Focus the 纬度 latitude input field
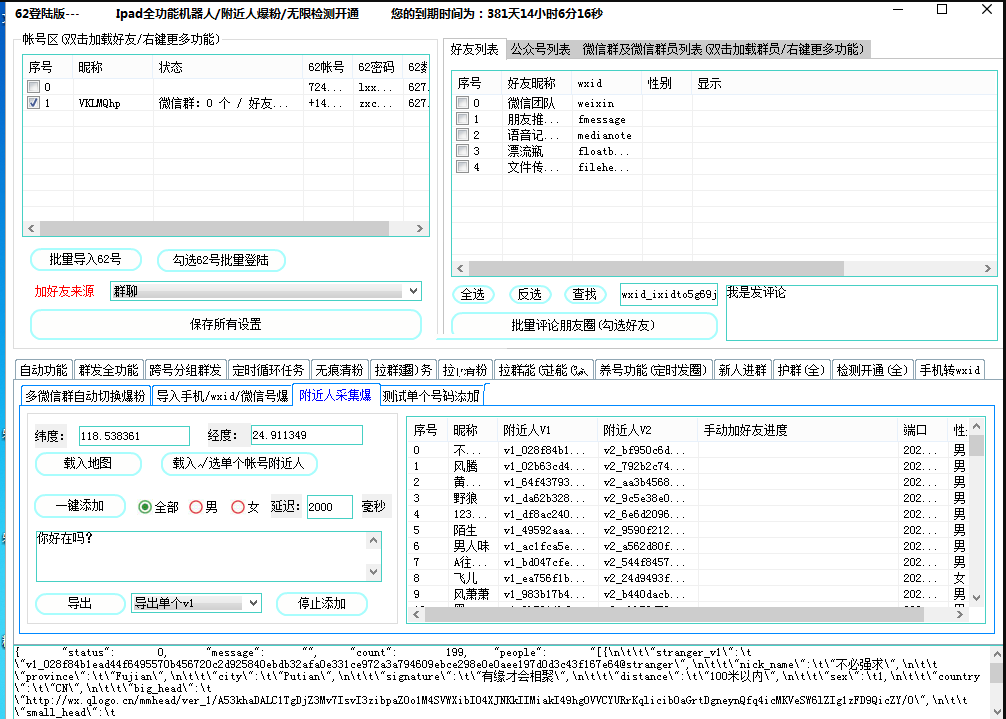 tap(134, 436)
